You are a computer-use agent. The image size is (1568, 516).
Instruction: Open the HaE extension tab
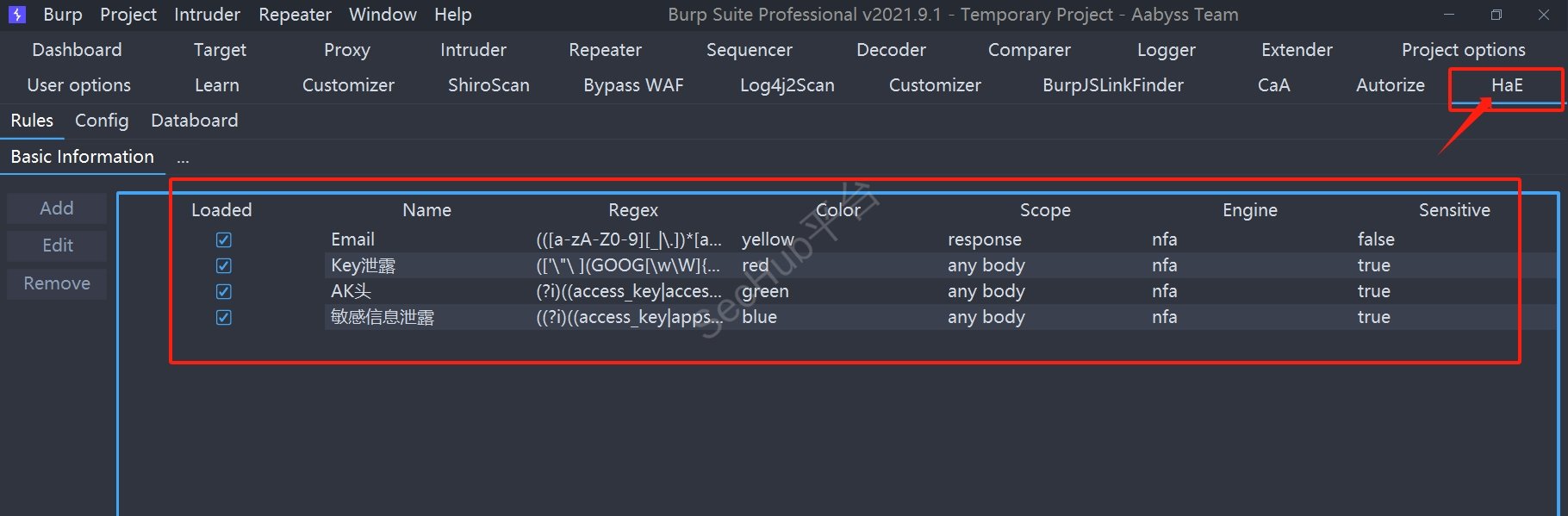tap(1507, 85)
